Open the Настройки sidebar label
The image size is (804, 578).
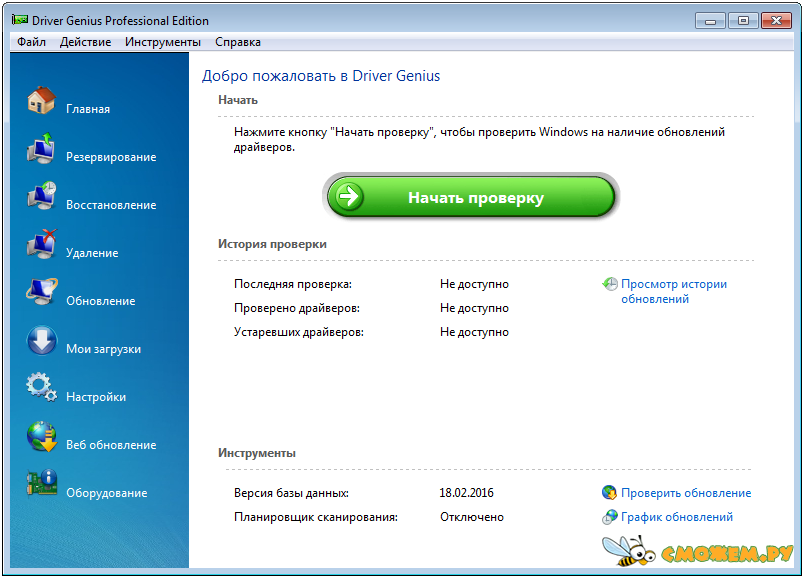[96, 397]
